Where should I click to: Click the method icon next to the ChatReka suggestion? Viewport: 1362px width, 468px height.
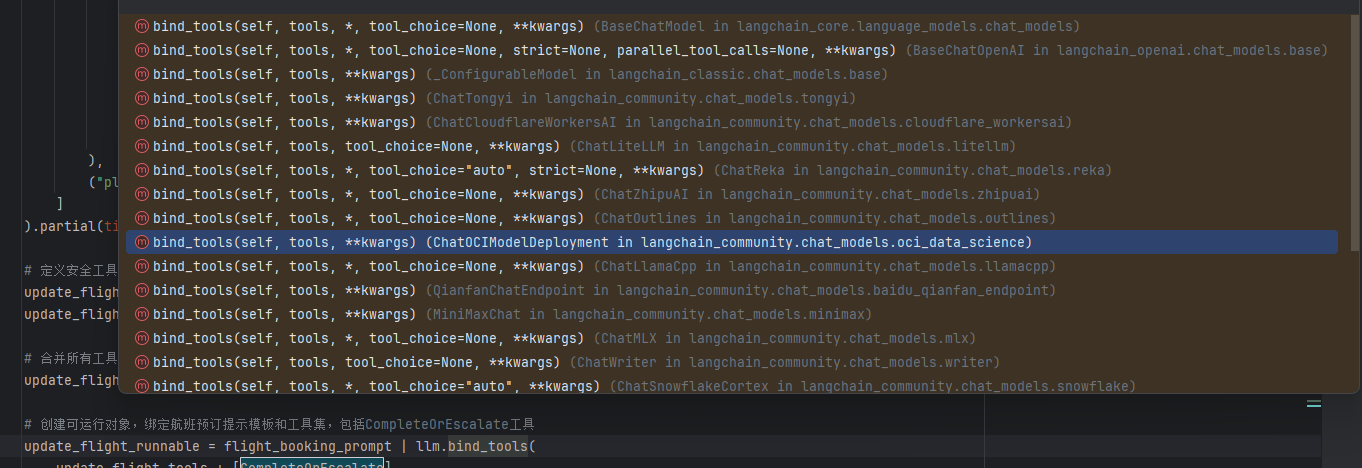[142, 170]
